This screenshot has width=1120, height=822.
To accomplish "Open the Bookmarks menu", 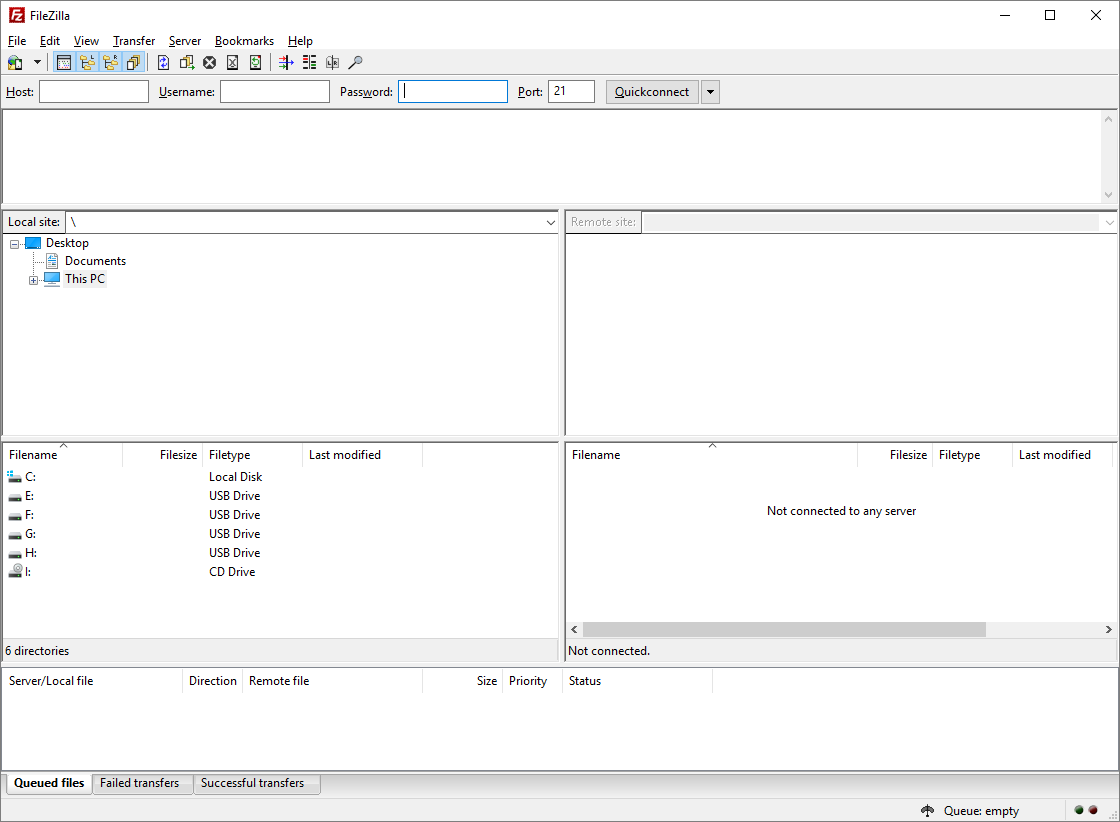I will tap(244, 41).
